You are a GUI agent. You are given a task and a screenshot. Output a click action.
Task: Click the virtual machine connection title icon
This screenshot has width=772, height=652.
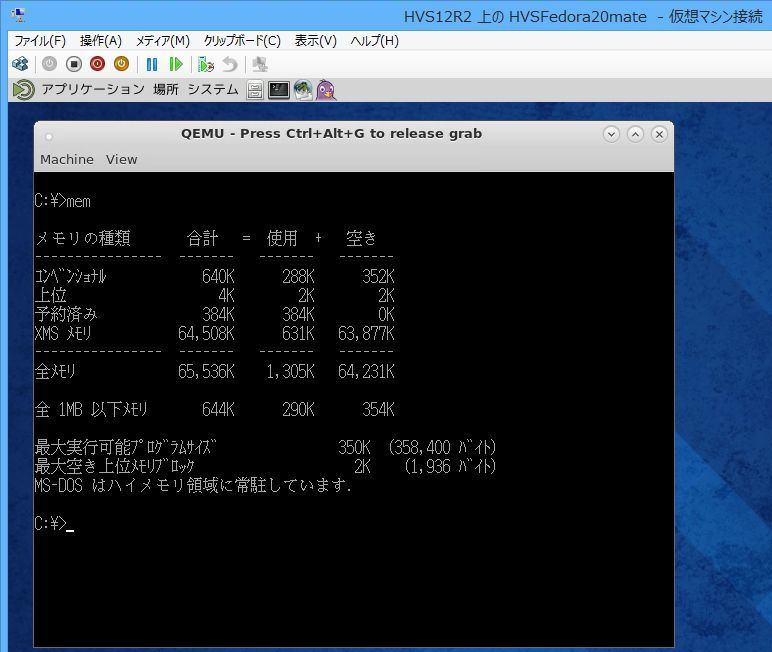pyautogui.click(x=18, y=16)
